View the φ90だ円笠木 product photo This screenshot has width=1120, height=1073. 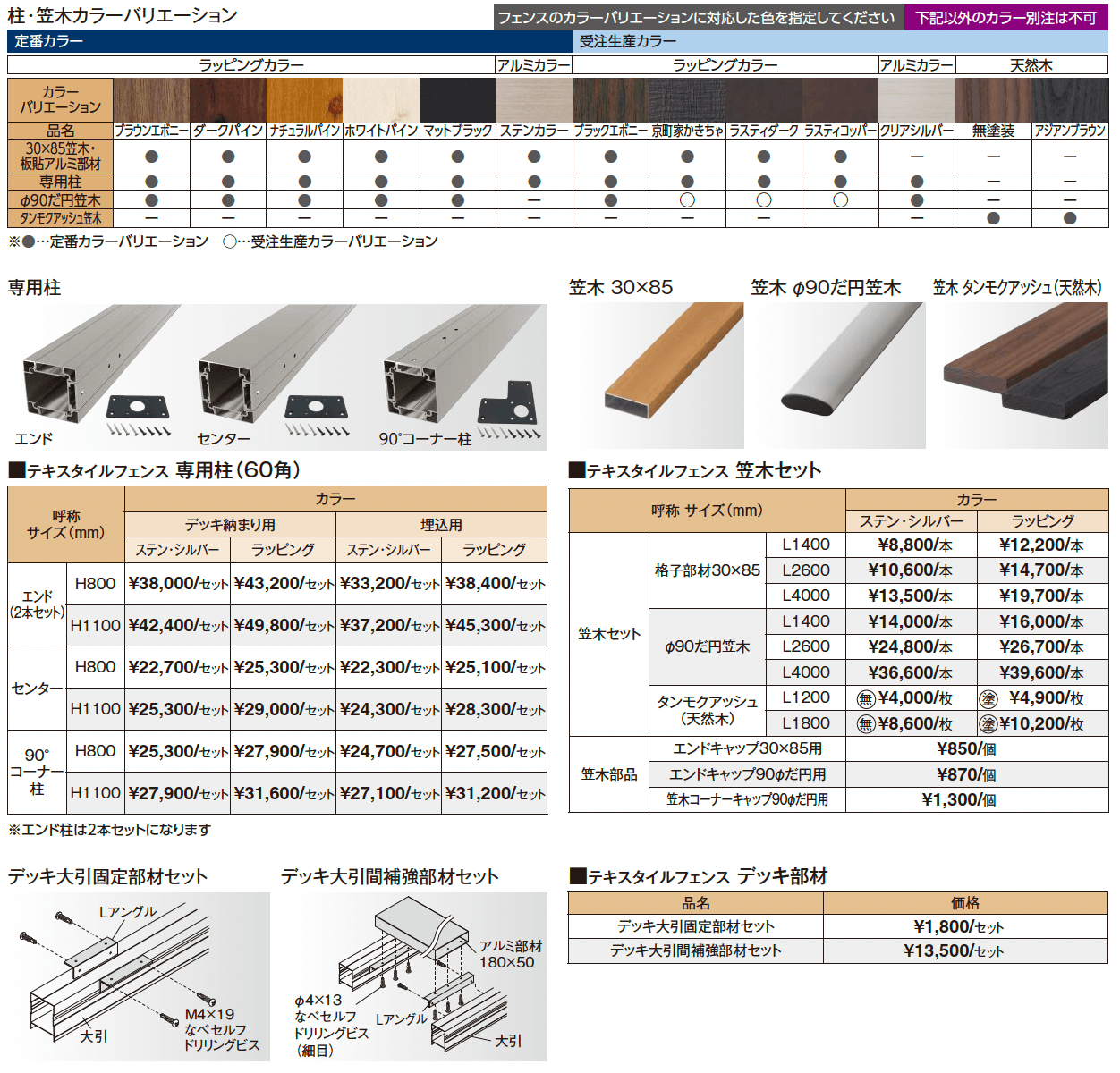point(837,376)
